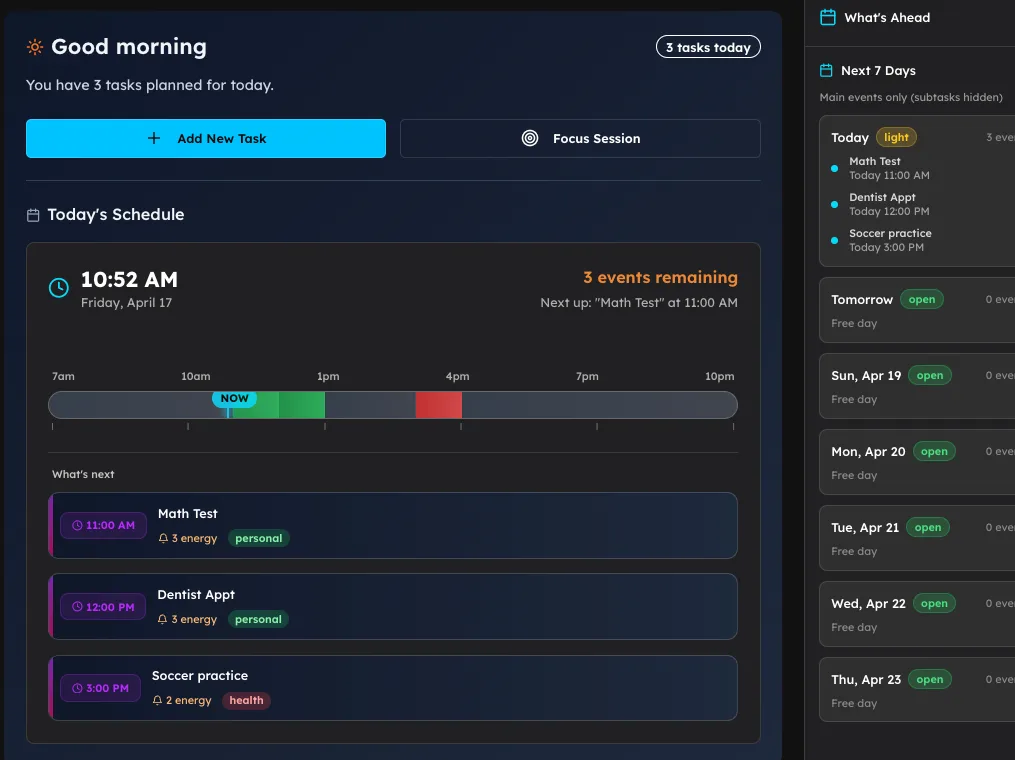Click the 'open' badge on Thu, Apr 23

coord(930,679)
